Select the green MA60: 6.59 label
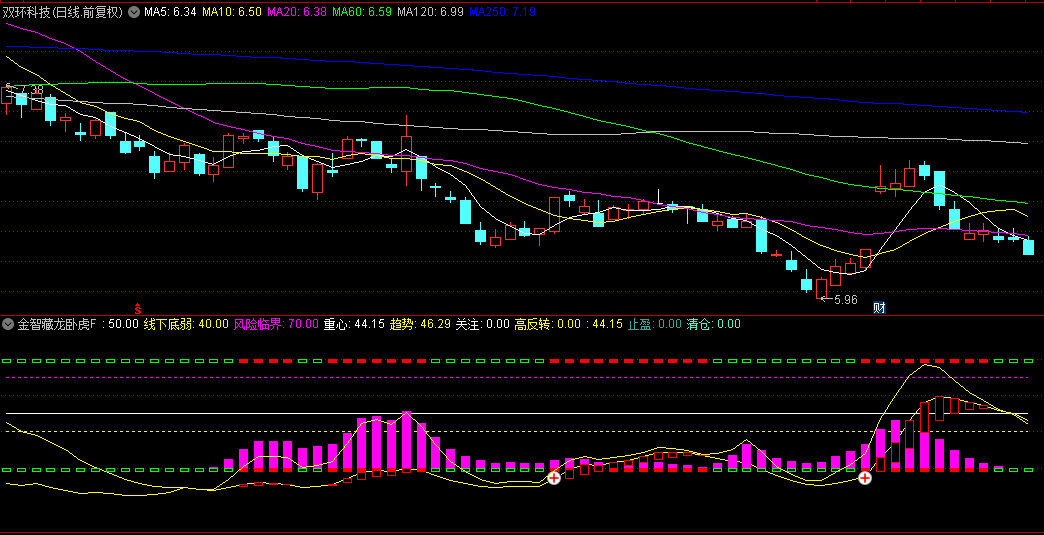This screenshot has height=535, width=1044. pos(362,12)
